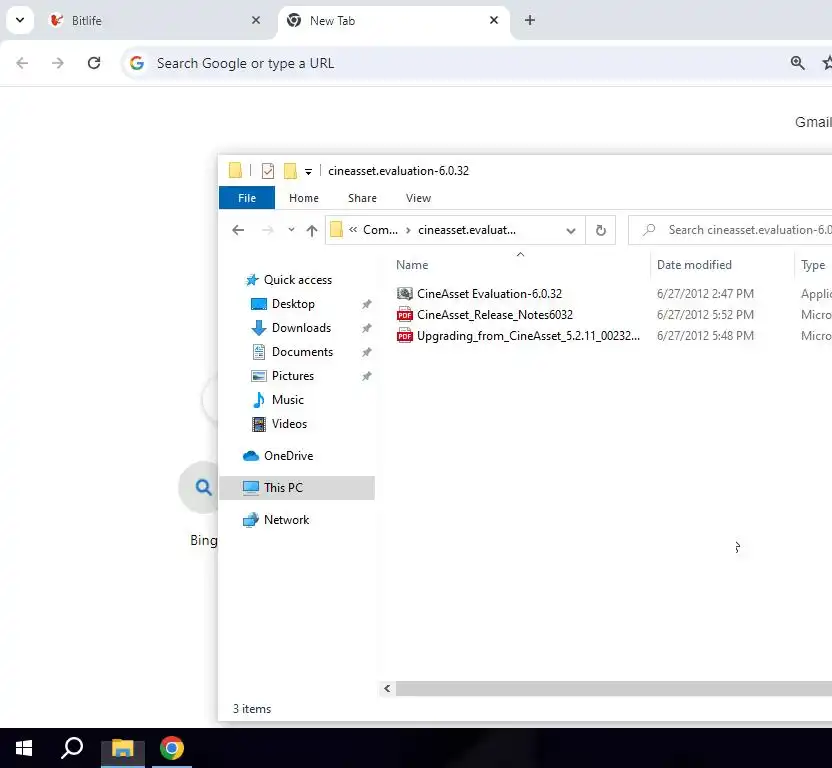The height and width of the screenshot is (768, 832).
Task: Click the horizontal scrollbar left arrow
Action: click(x=387, y=688)
